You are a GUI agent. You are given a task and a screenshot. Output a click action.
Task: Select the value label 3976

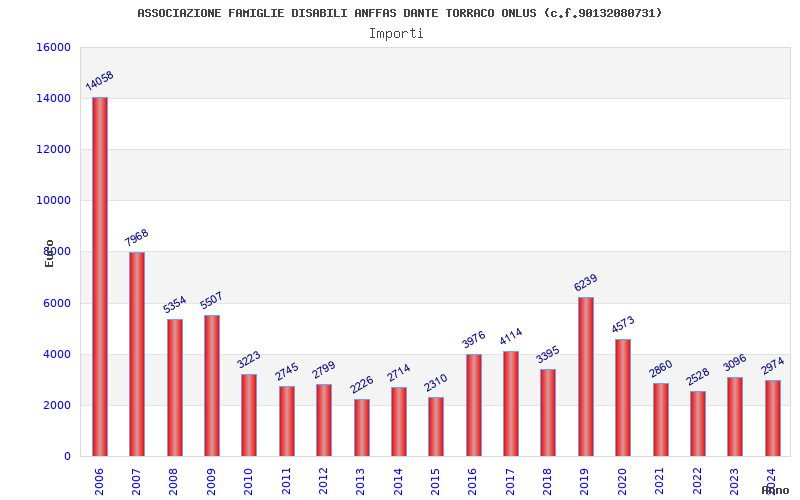(x=473, y=340)
